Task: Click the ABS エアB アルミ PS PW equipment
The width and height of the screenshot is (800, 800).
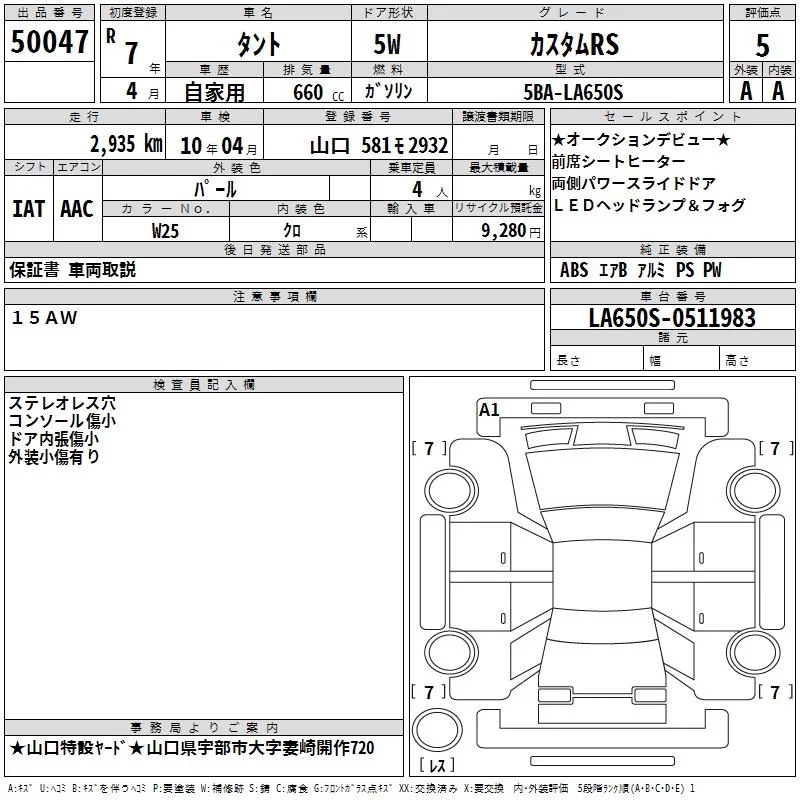Action: pos(641,270)
